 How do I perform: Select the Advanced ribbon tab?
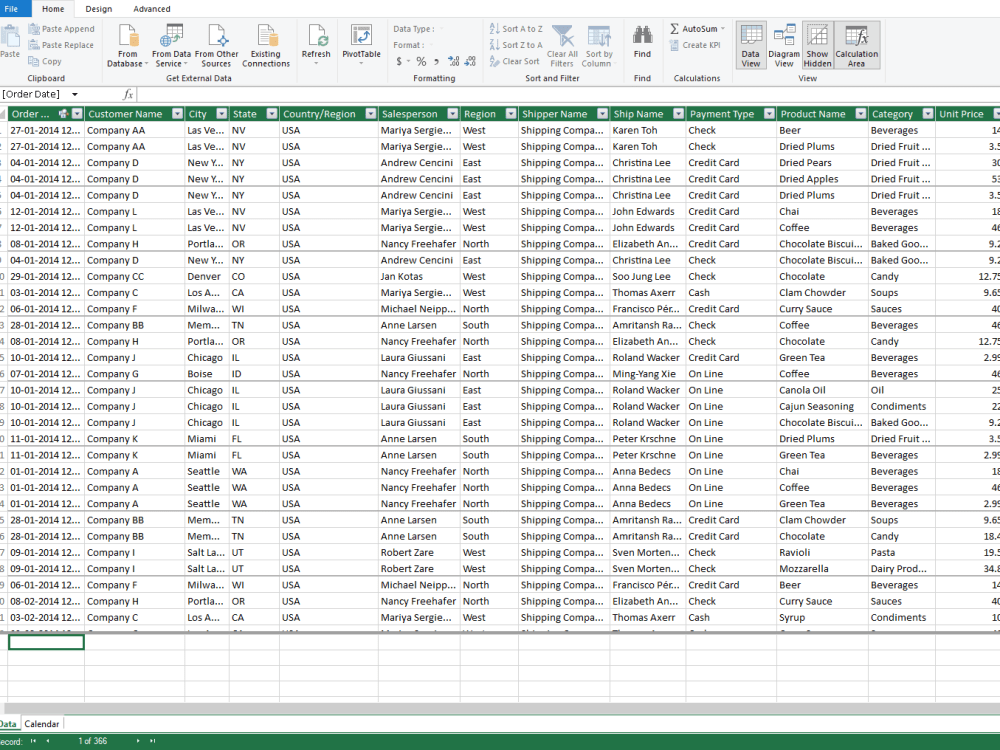152,9
